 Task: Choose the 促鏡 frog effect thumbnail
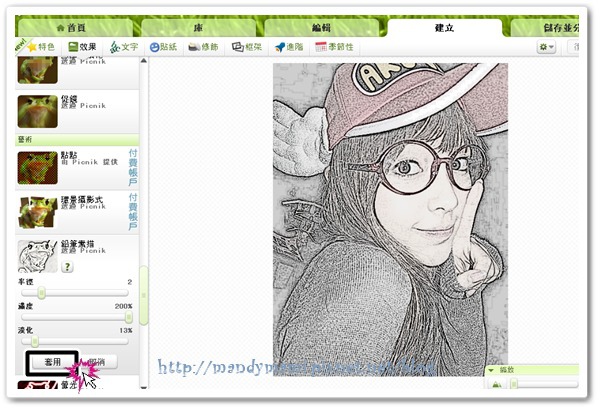click(38, 111)
